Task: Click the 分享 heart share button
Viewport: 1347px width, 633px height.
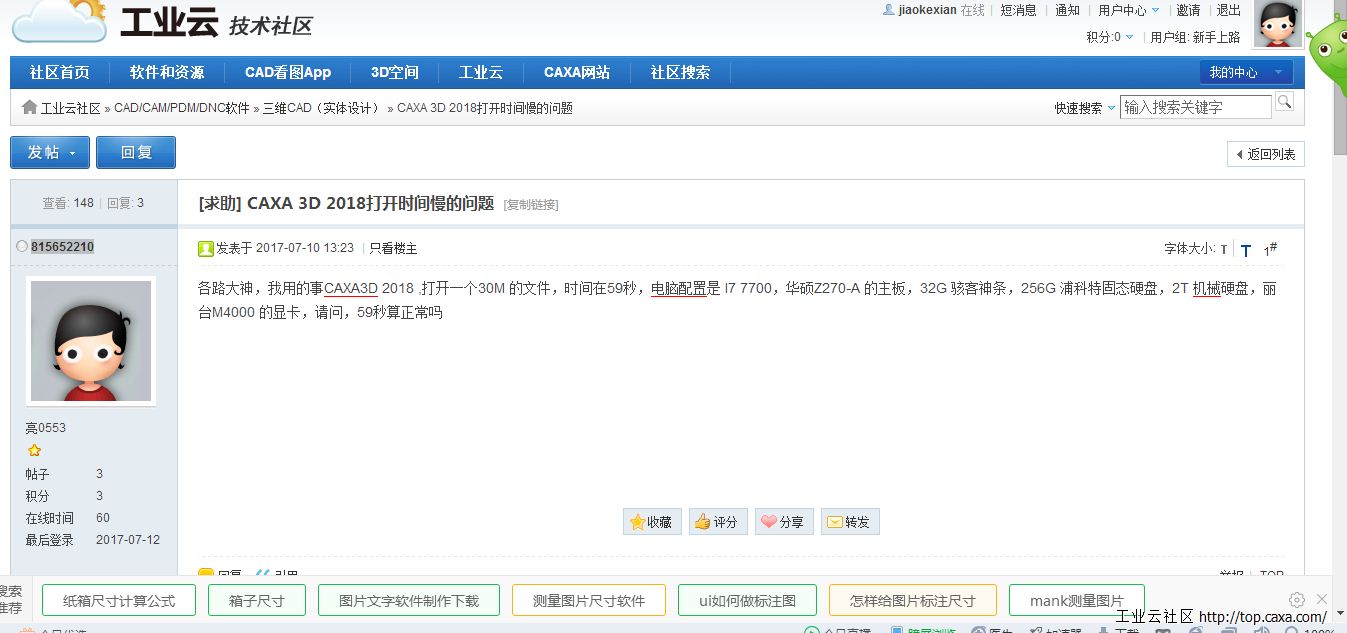Action: point(783,521)
